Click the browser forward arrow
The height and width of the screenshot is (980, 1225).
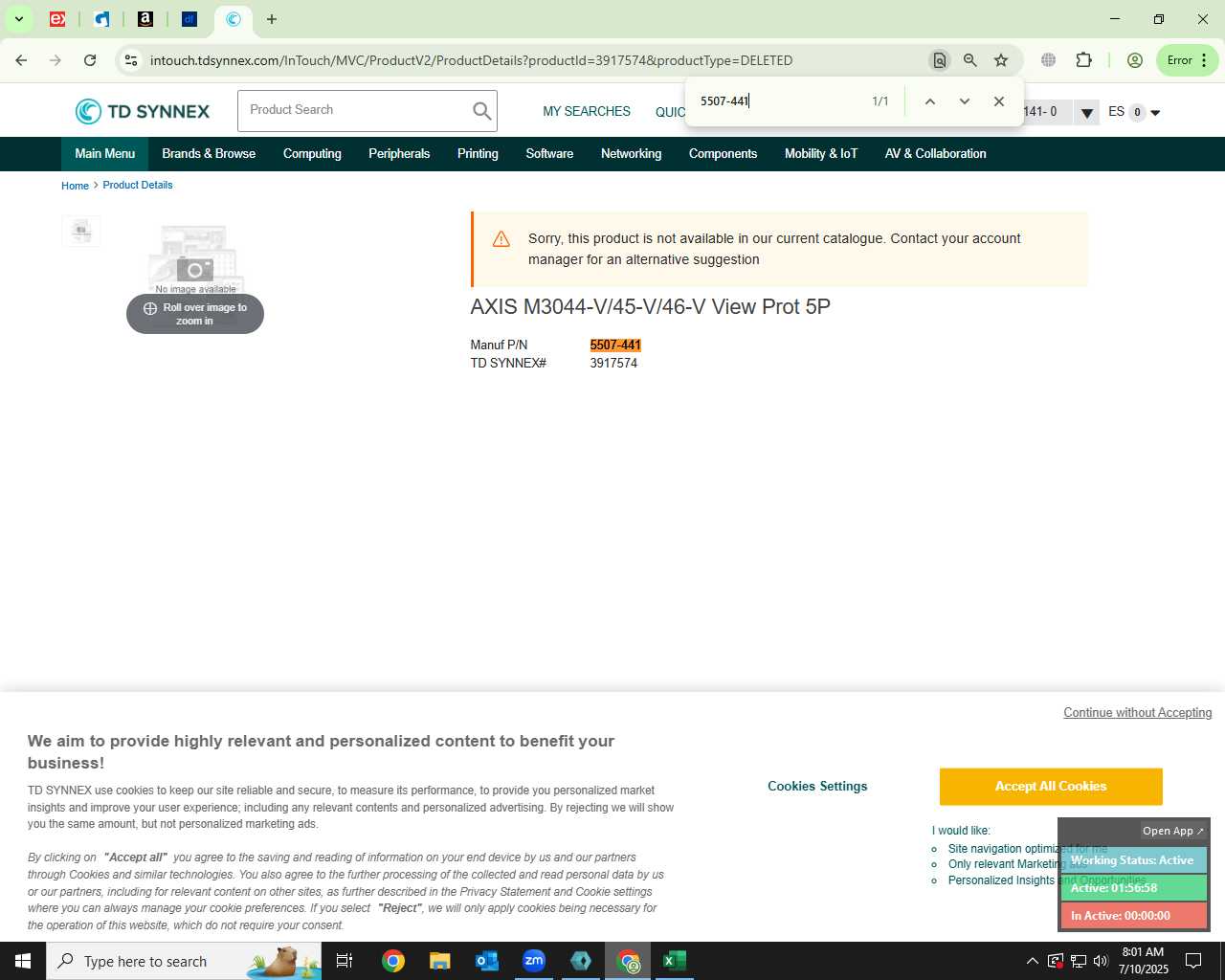(x=56, y=60)
